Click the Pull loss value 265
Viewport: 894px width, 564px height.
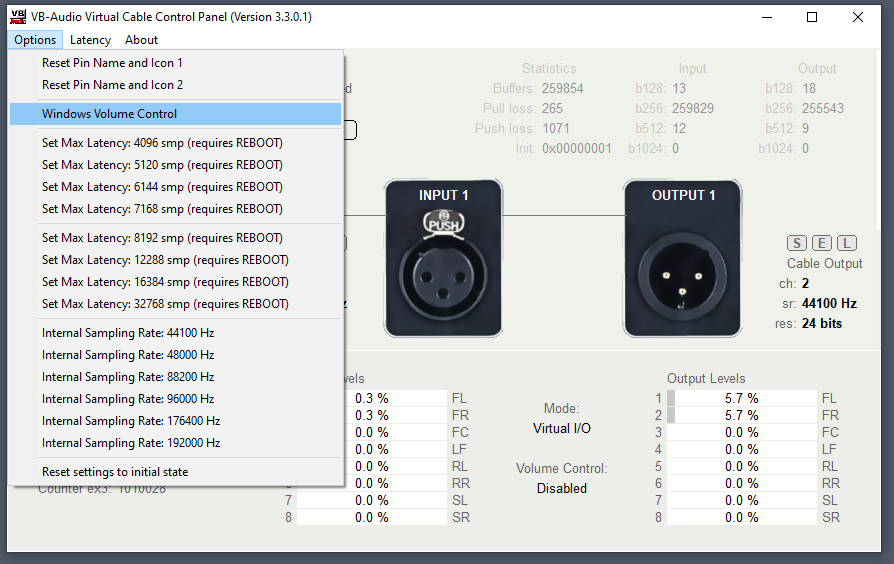tap(552, 108)
